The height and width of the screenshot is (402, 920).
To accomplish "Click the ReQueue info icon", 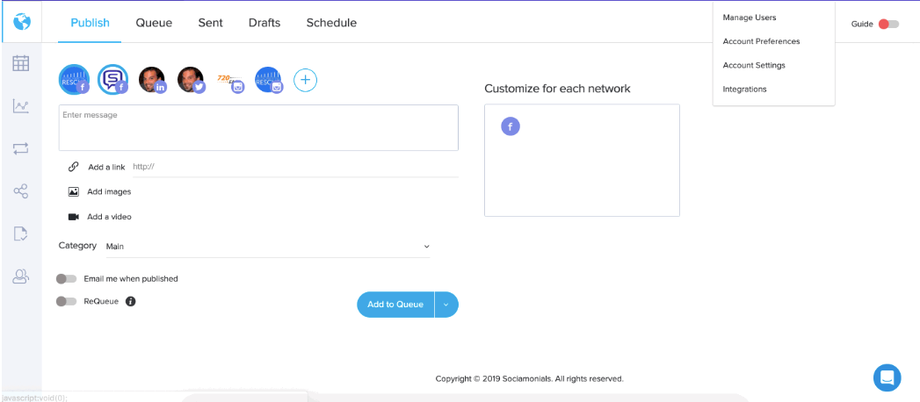I will tap(130, 301).
